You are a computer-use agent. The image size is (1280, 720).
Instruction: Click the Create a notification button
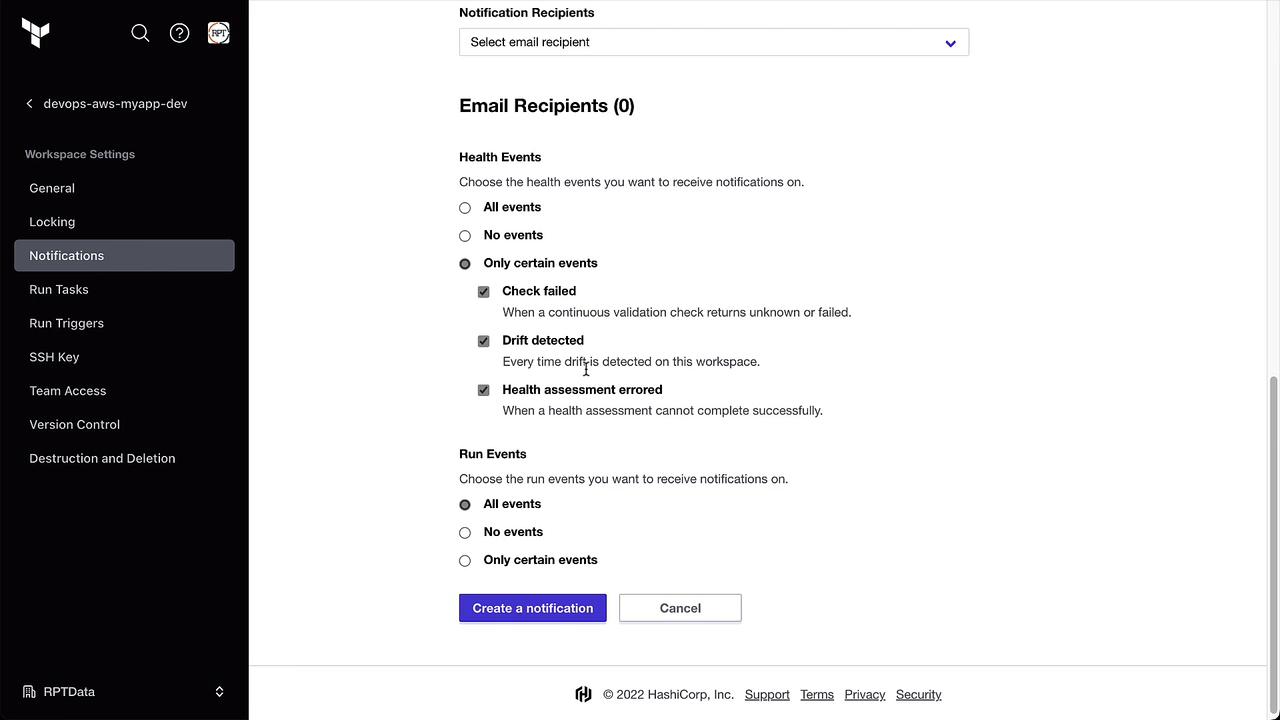(532, 608)
